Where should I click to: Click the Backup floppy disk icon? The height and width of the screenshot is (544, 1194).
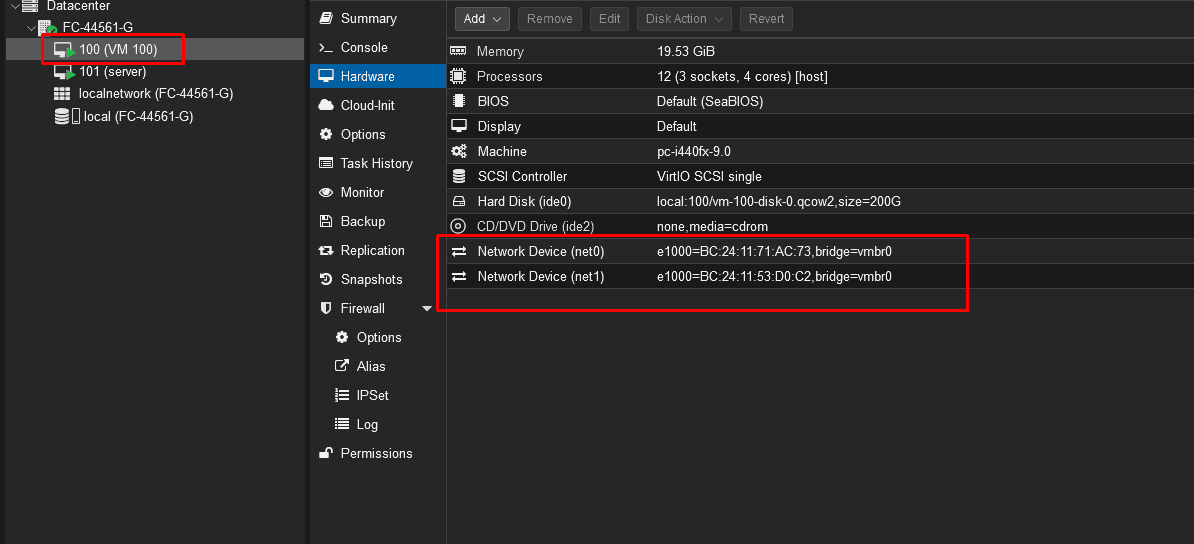pyautogui.click(x=325, y=221)
